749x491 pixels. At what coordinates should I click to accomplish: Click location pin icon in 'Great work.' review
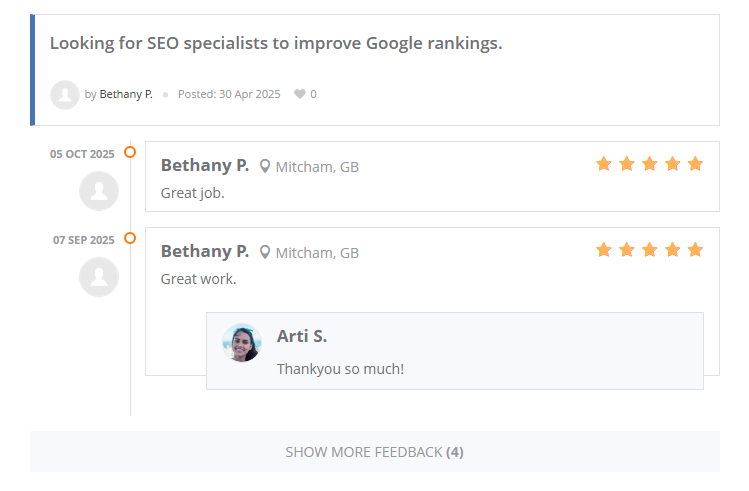(x=265, y=252)
